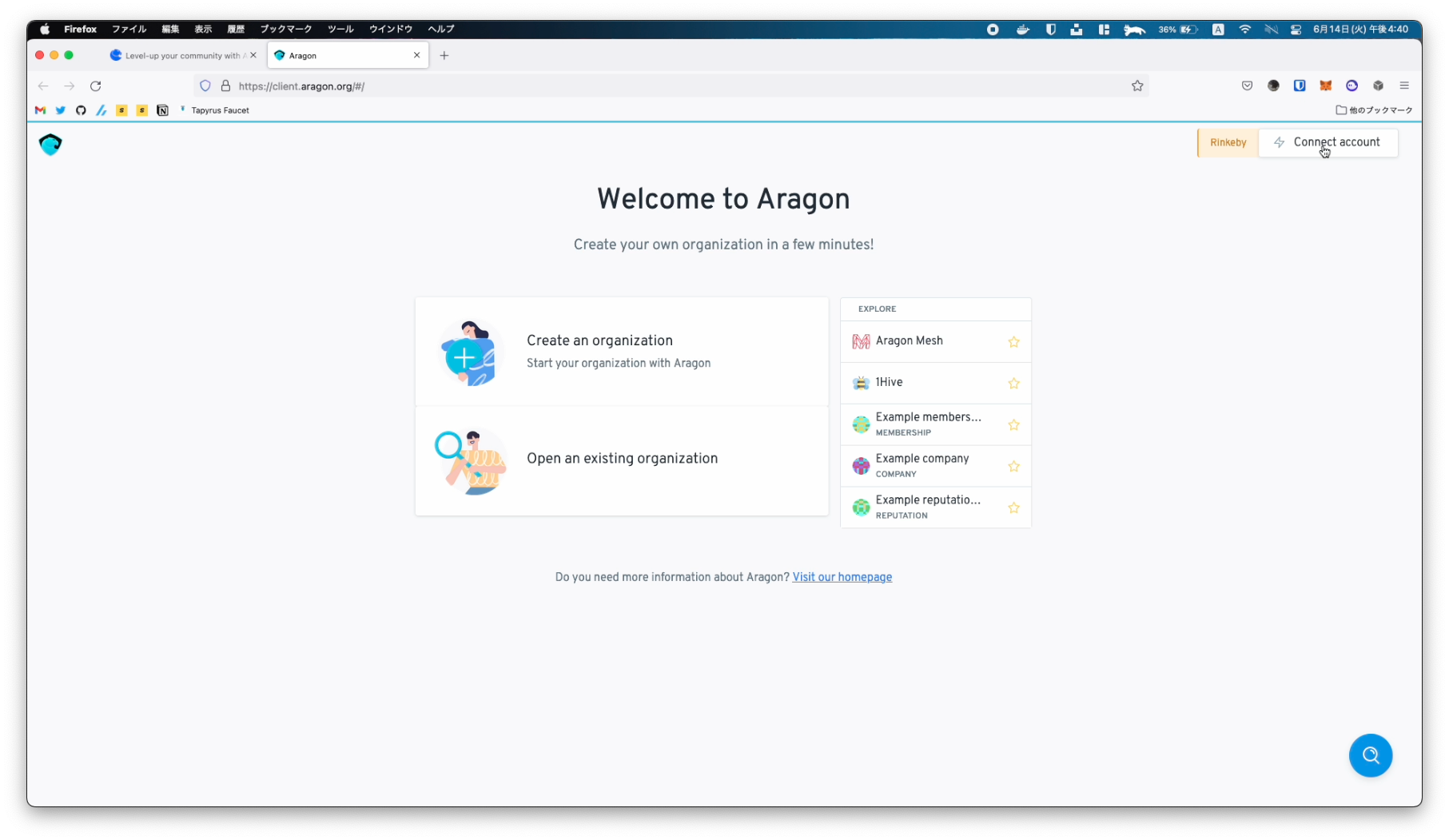The width and height of the screenshot is (1449, 840).
Task: Bookmark this page using address bar star
Action: 1137,86
